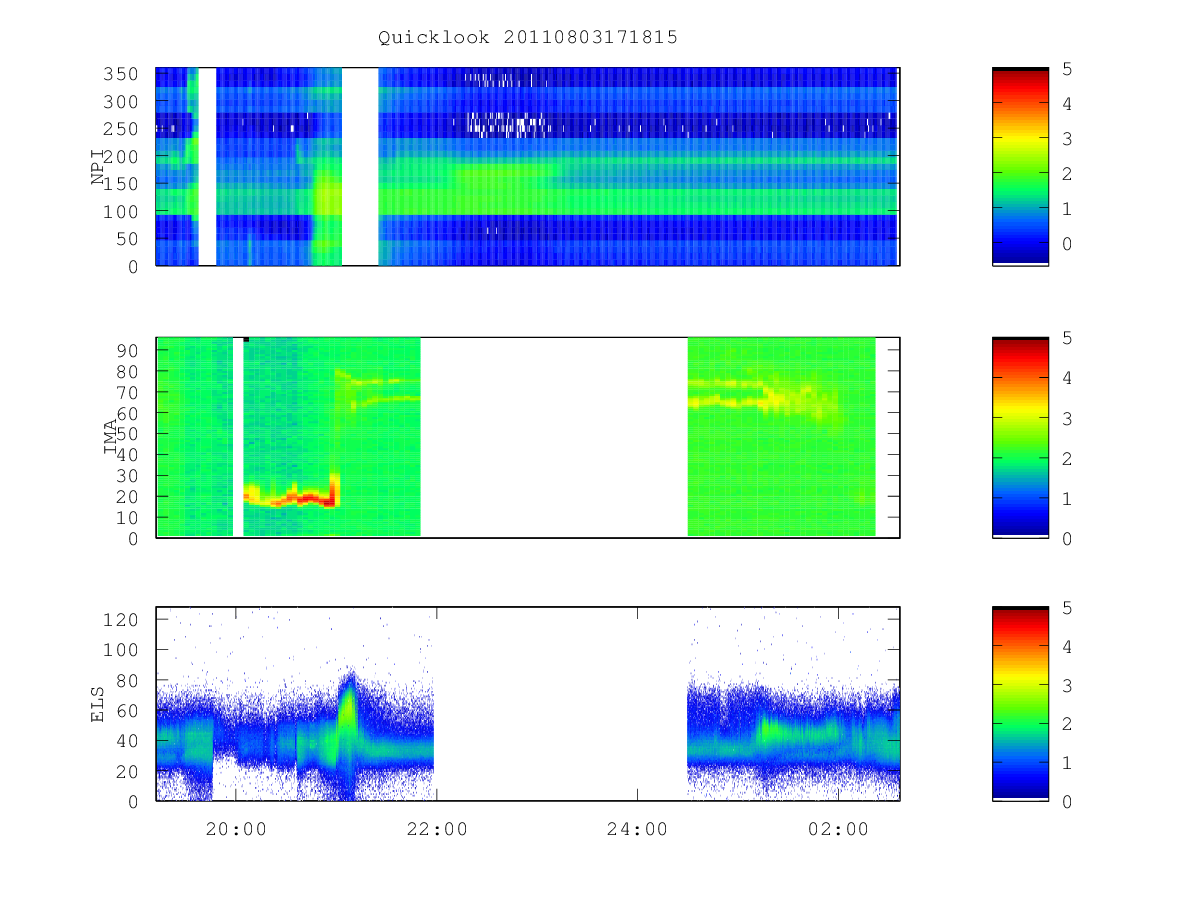Click the ELS y-axis label
This screenshot has height=900, width=1200.
coord(98,704)
